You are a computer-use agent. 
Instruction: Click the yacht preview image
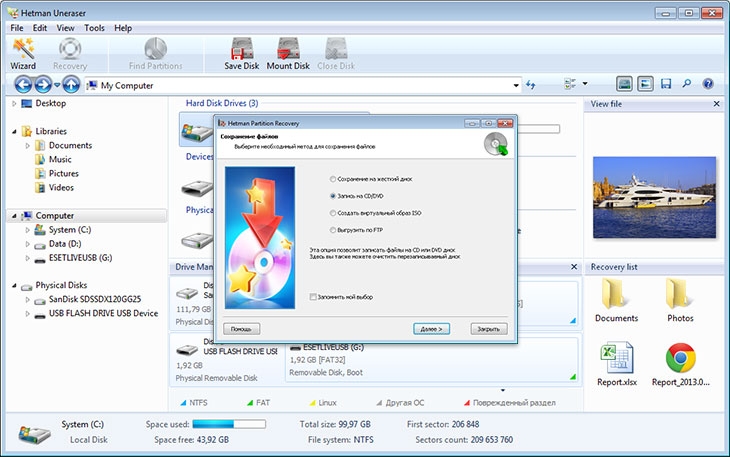tap(654, 197)
